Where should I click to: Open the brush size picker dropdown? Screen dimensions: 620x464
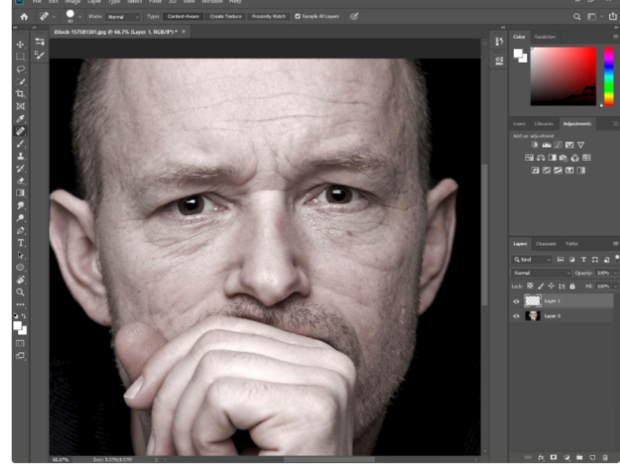point(80,17)
